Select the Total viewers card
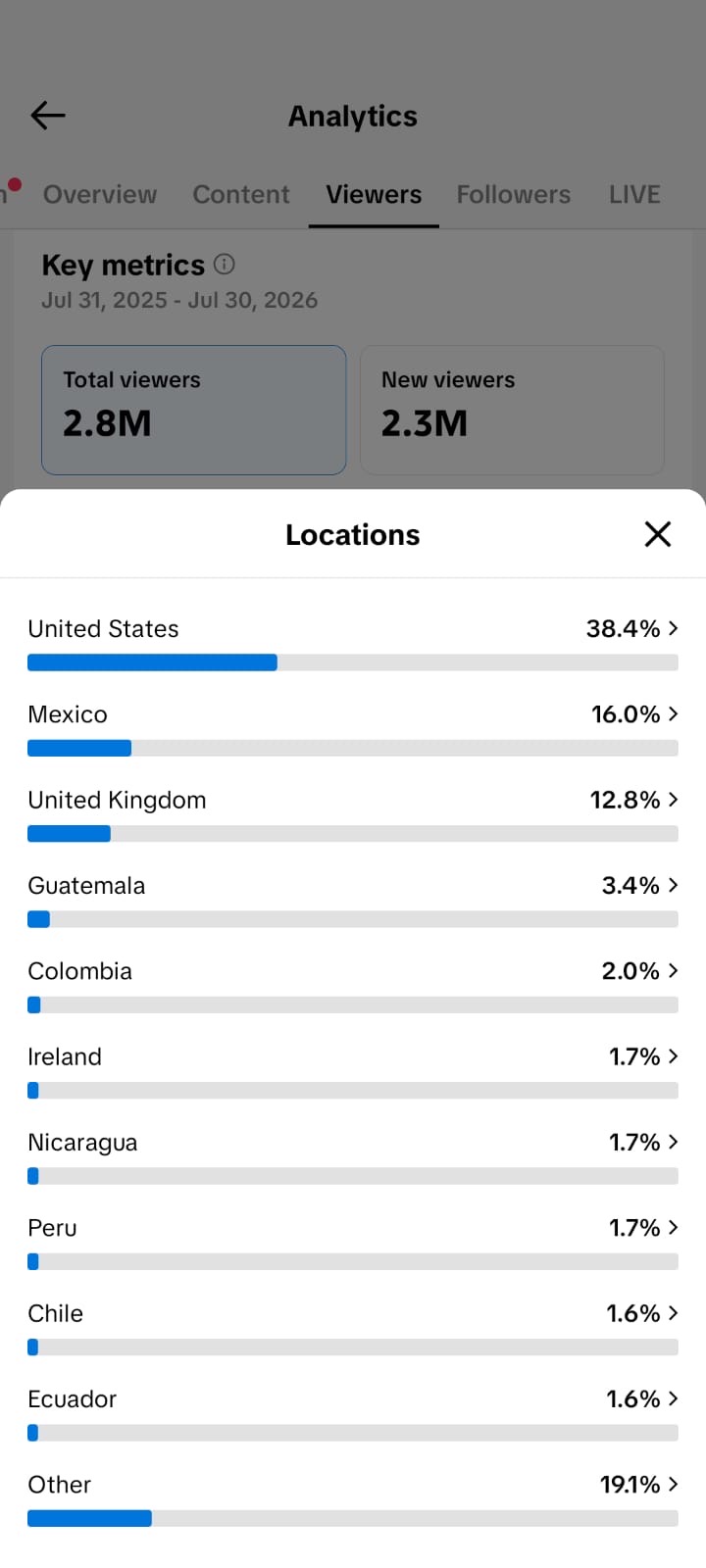Screen dimensions: 706x1568 click(194, 410)
